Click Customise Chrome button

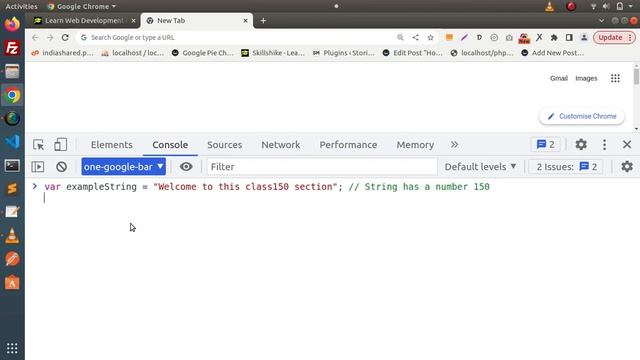(582, 116)
